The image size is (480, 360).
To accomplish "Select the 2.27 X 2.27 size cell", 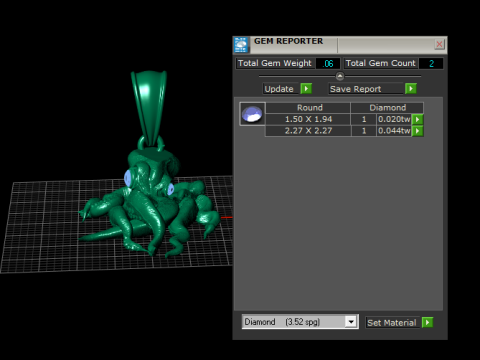I will coord(308,131).
